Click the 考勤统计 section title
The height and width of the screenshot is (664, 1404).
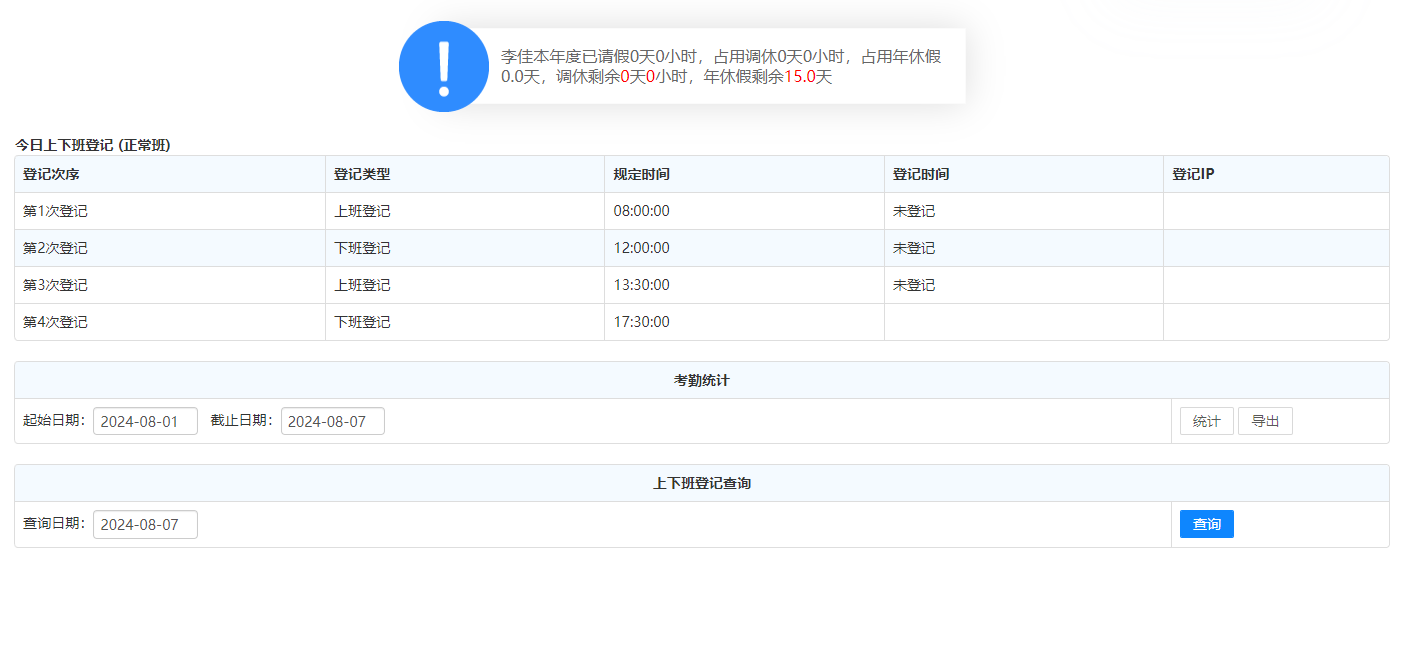(701, 380)
